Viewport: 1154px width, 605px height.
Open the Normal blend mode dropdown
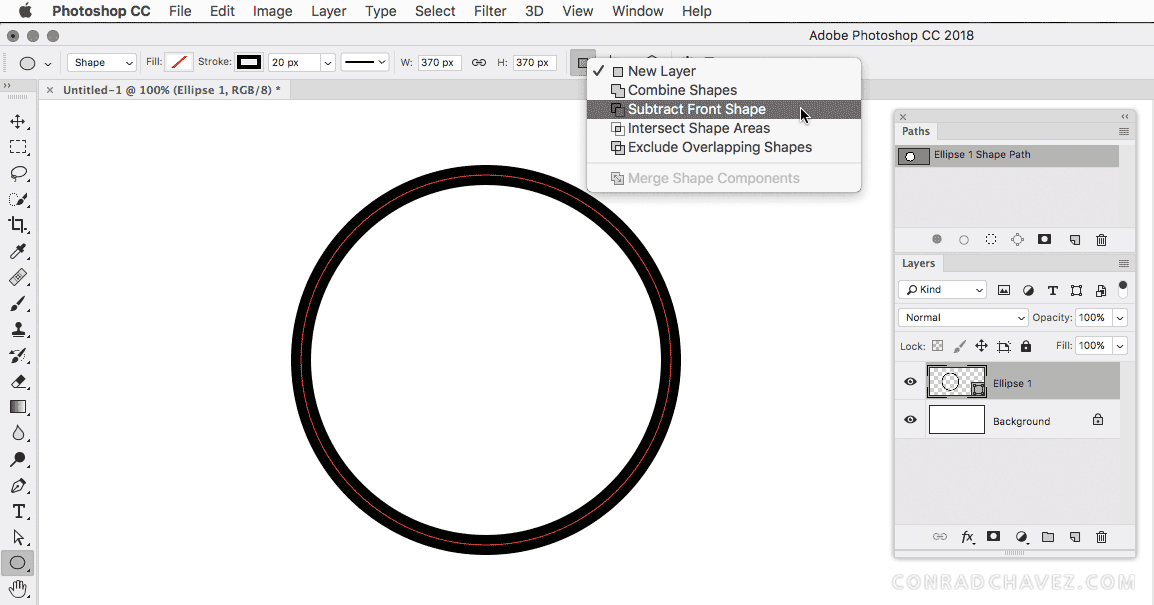963,317
